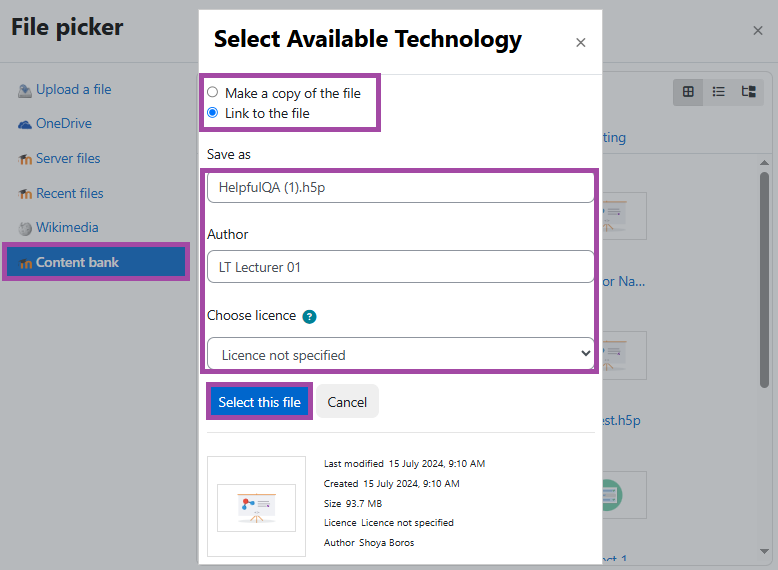Screen dimensions: 778x570
Task: Switch to list details view
Action: (x=718, y=92)
